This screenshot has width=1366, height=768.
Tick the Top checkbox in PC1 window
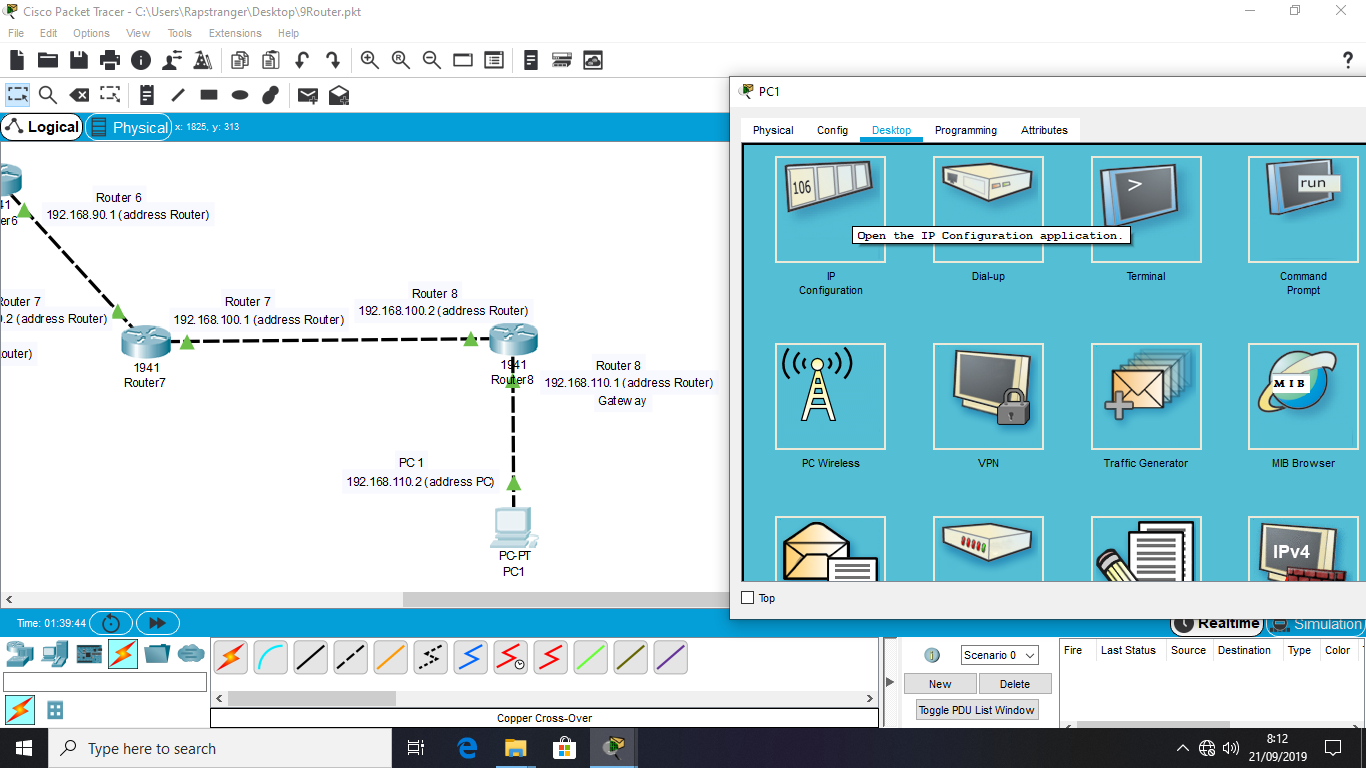[748, 598]
